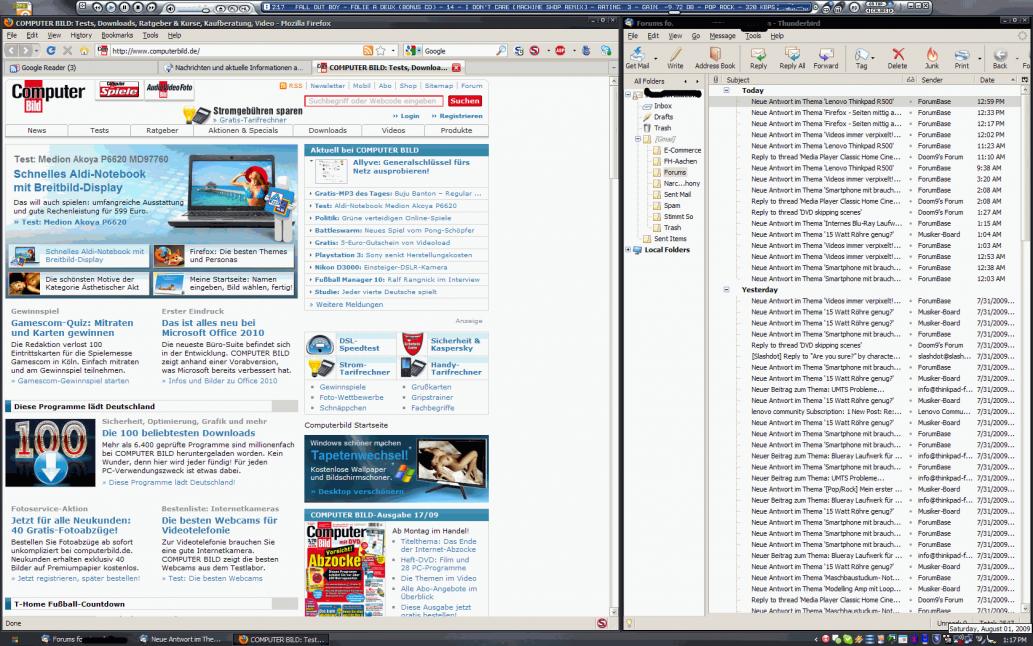Open the Thunderbird Go menu
Image resolution: width=1033 pixels, height=646 pixels.
695,36
